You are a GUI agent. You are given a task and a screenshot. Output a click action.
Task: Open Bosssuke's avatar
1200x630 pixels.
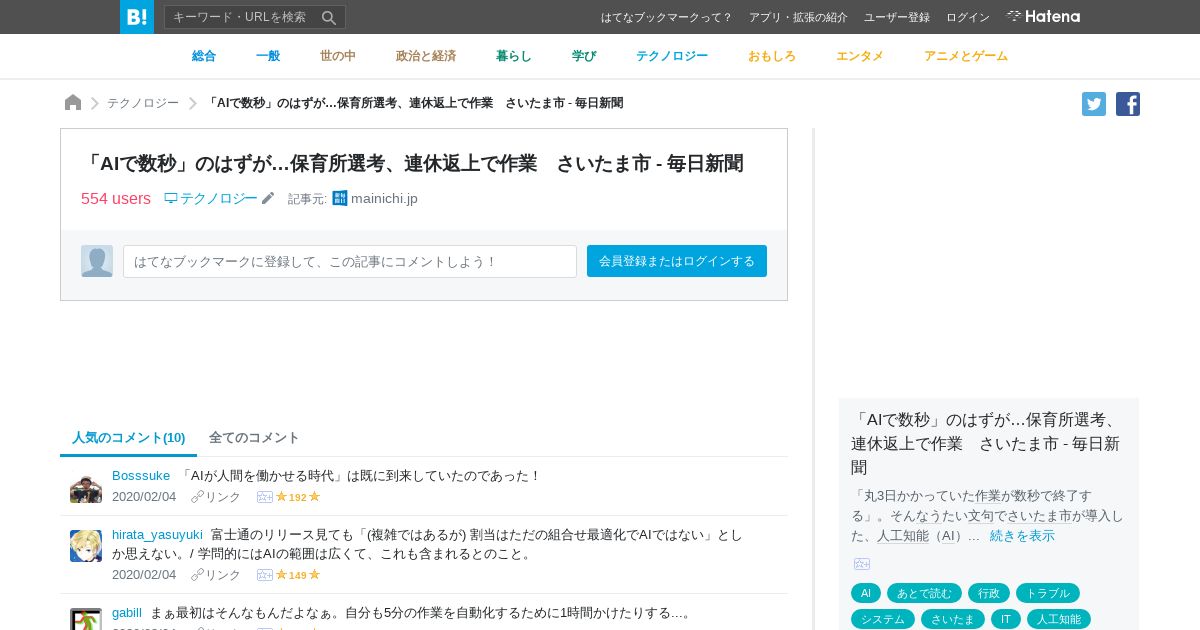point(86,487)
